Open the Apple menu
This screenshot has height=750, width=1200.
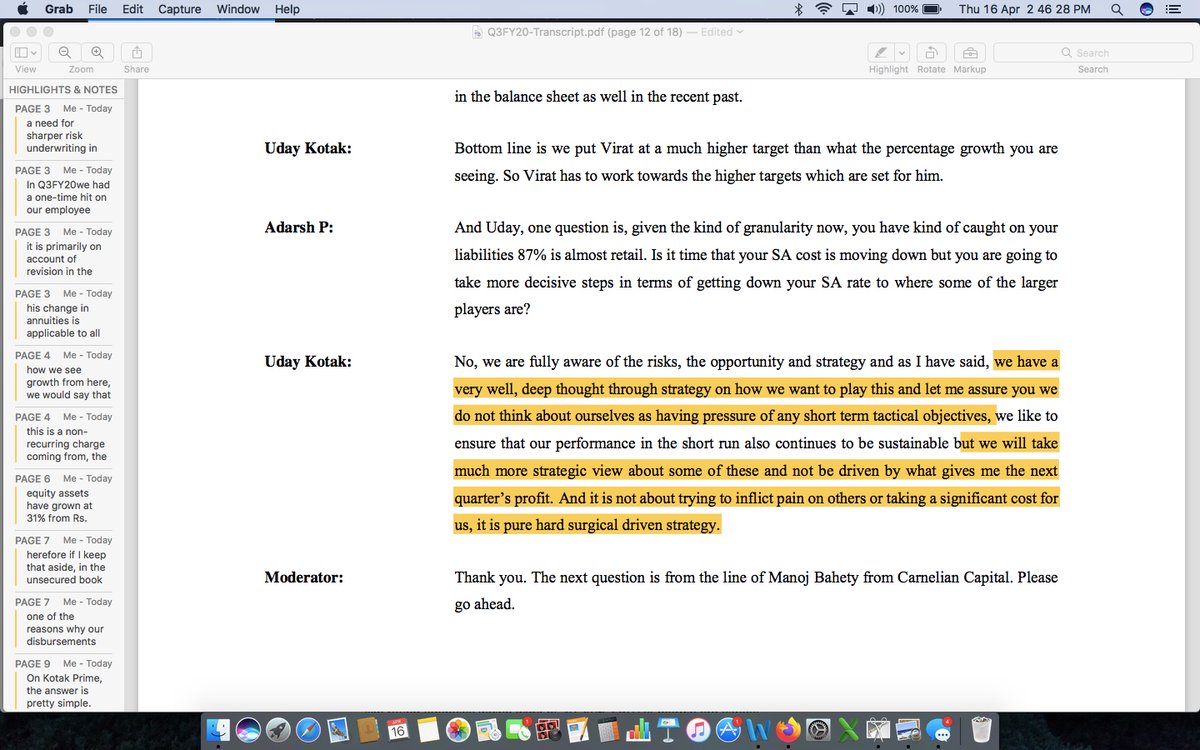click(x=22, y=9)
